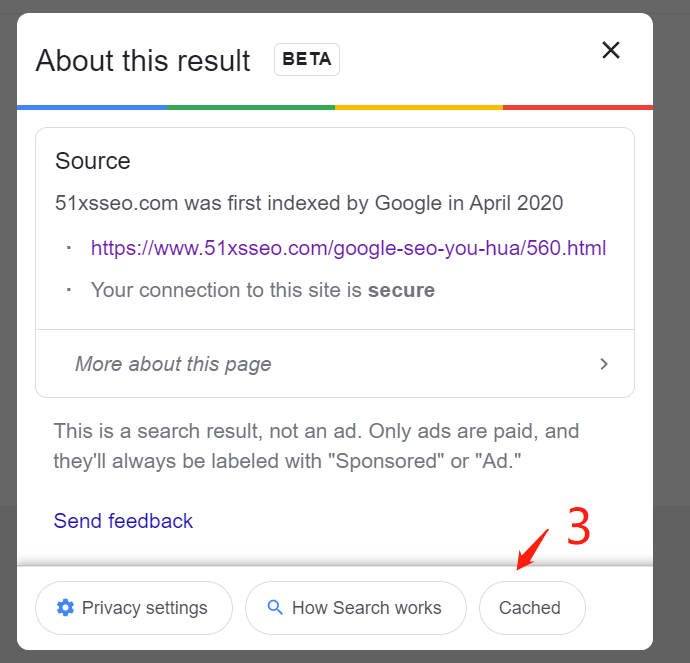Expand the More about this page chevron
Screen dimensions: 690x663
(604, 364)
